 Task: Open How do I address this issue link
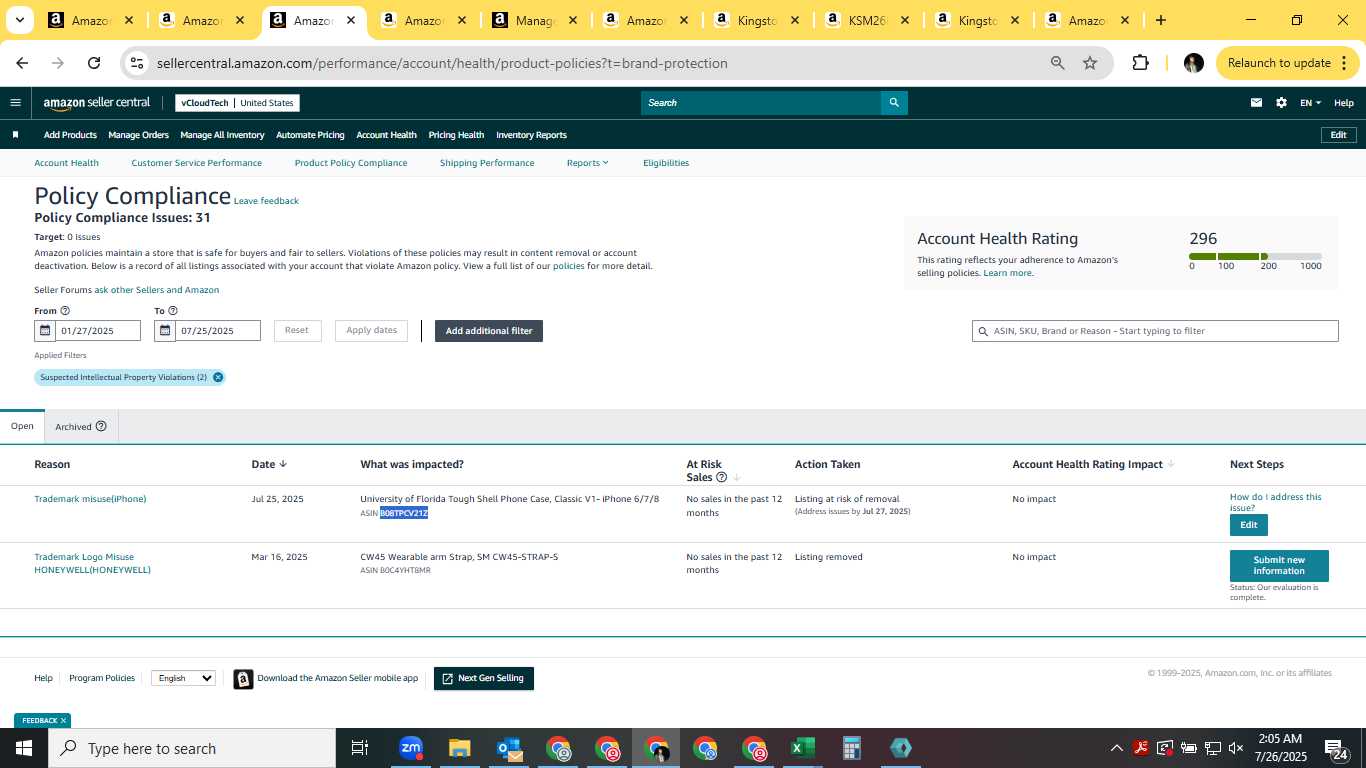[x=1276, y=502]
